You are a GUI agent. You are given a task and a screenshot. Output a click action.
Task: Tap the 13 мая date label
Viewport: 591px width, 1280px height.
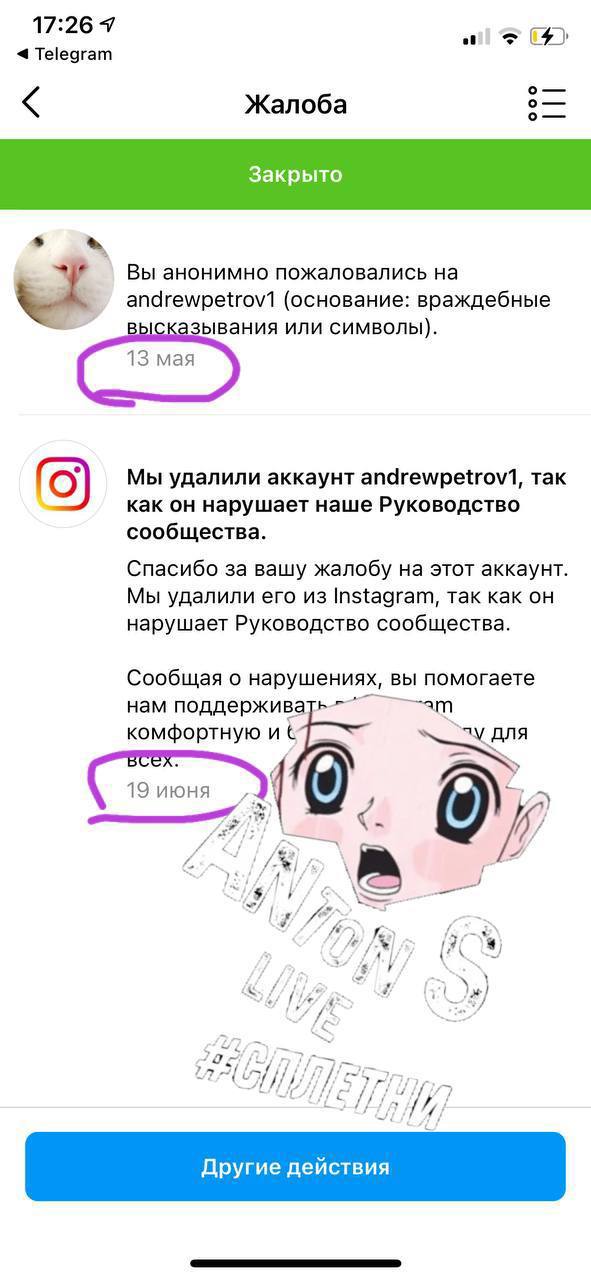(160, 358)
